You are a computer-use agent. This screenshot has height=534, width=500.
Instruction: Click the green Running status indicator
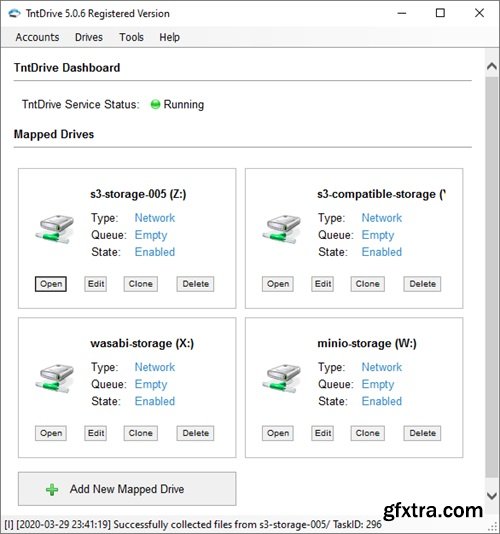[x=155, y=105]
